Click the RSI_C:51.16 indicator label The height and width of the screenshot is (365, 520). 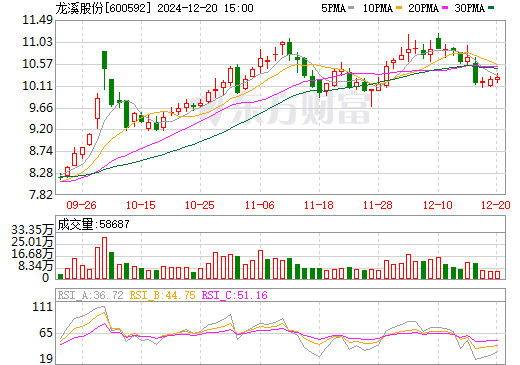[235, 295]
